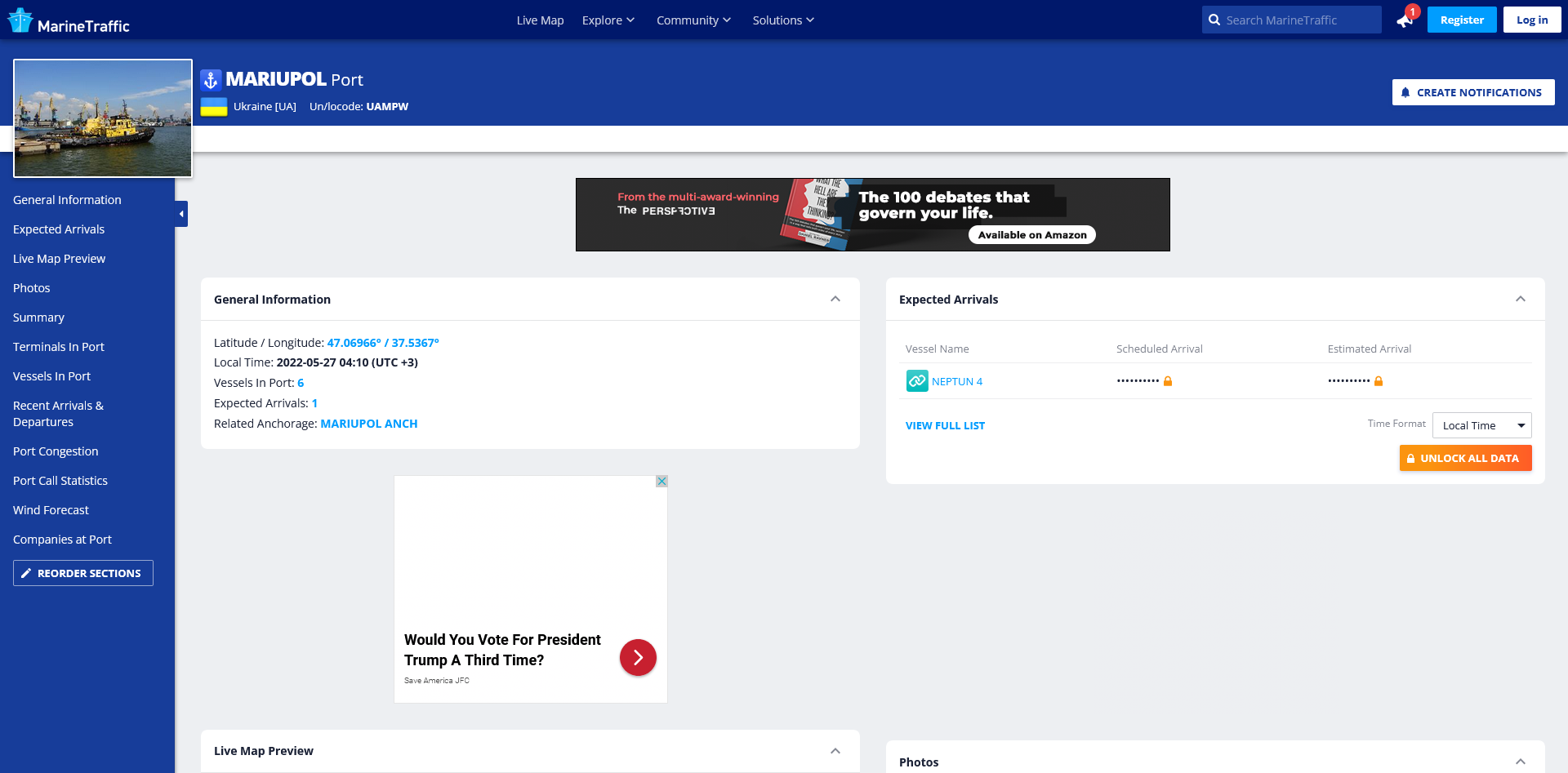Click the Log in button
The height and width of the screenshot is (773, 1568).
coord(1532,20)
